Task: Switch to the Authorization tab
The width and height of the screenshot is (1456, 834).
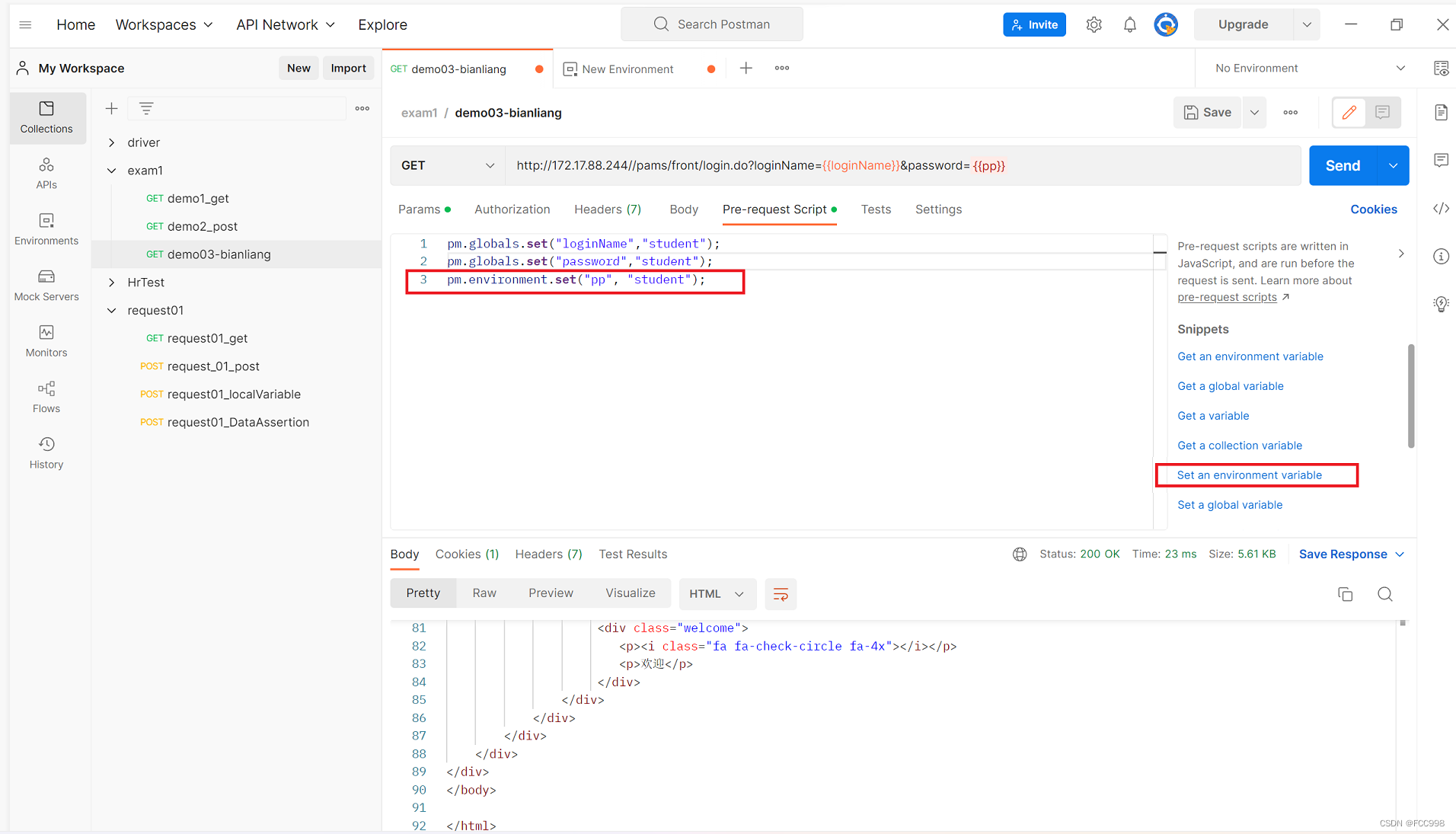Action: click(512, 209)
